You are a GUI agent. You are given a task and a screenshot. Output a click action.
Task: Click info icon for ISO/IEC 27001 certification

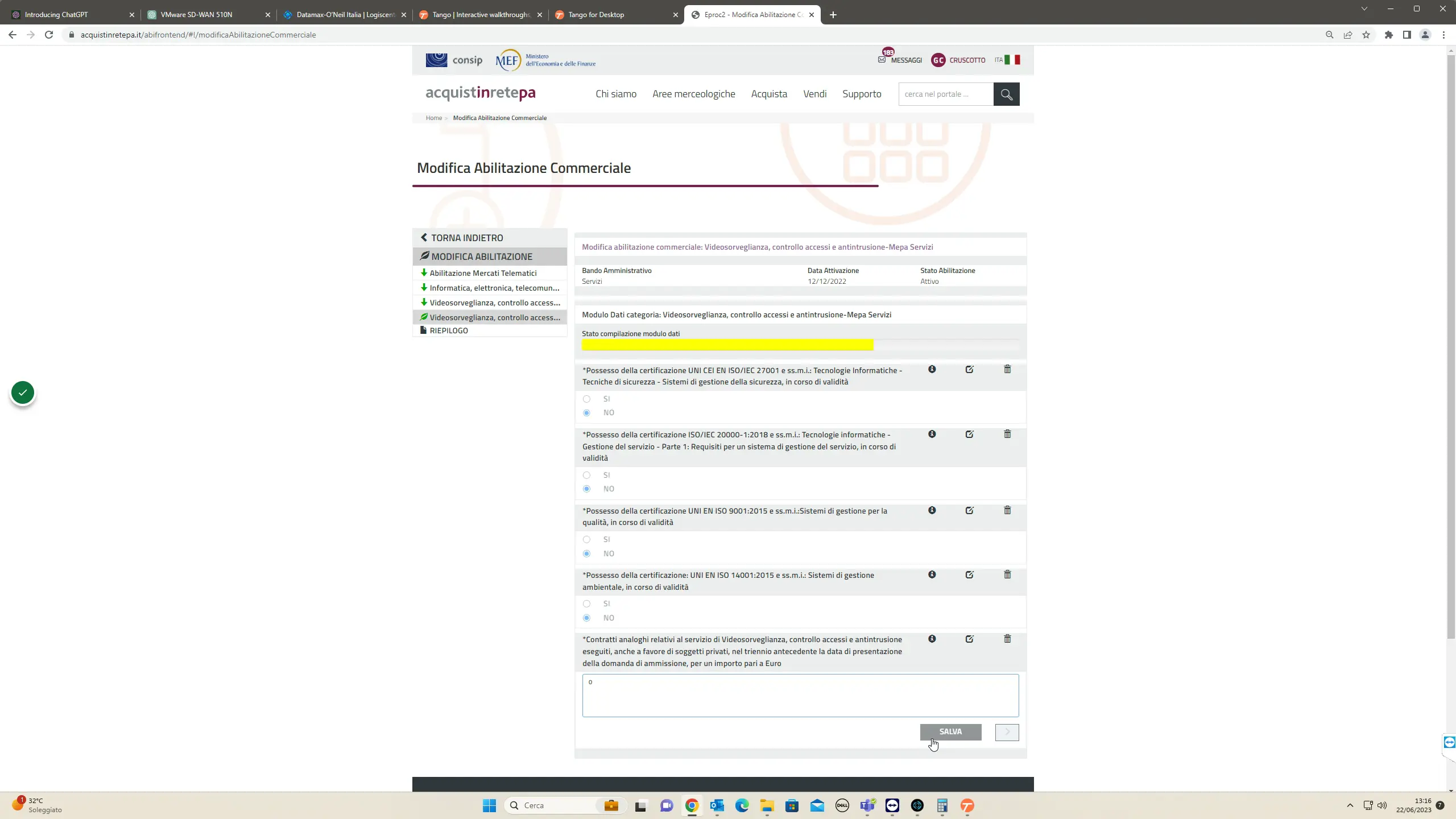point(932,369)
